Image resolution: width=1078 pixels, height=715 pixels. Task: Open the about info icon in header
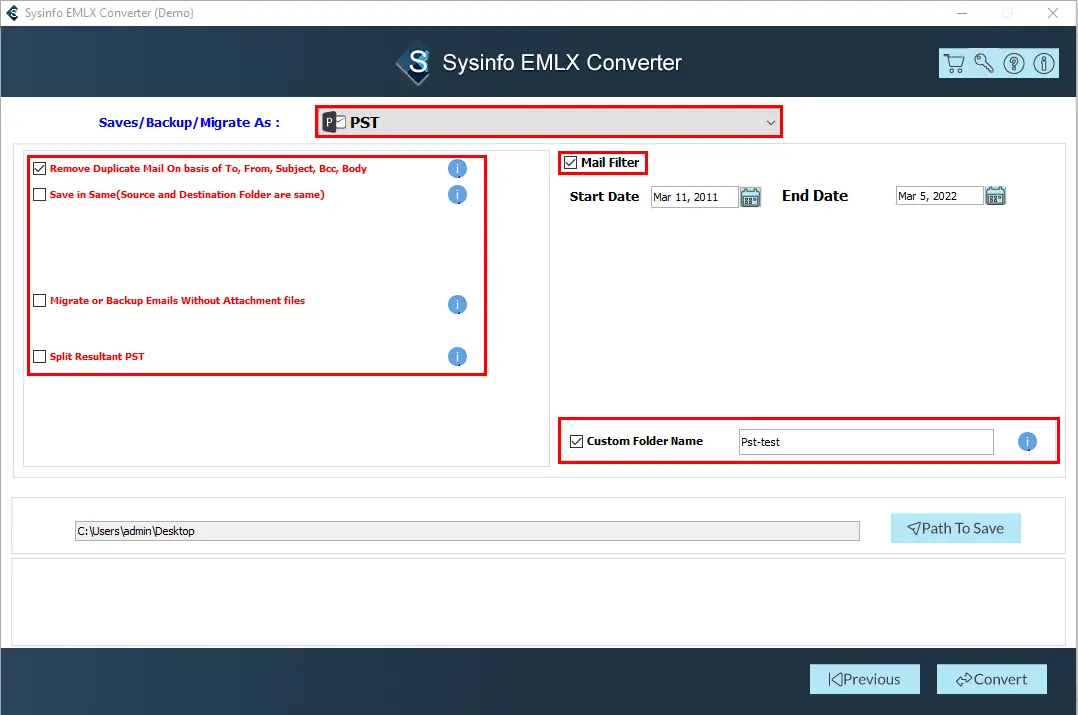pos(1044,64)
